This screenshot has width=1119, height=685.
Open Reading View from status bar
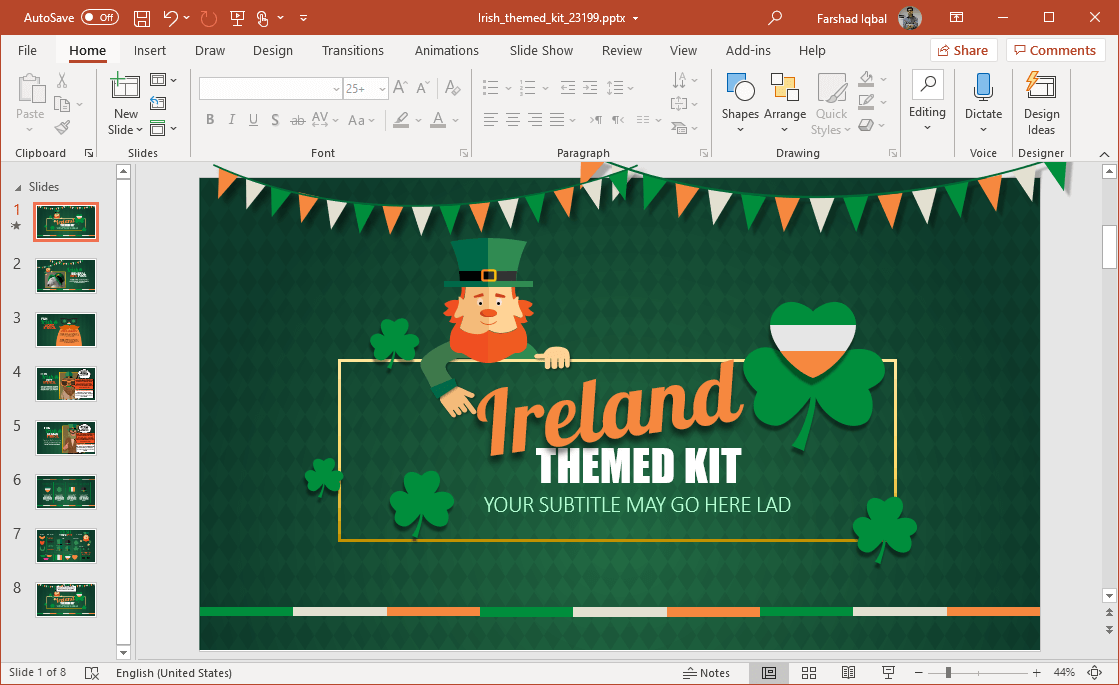[x=848, y=673]
